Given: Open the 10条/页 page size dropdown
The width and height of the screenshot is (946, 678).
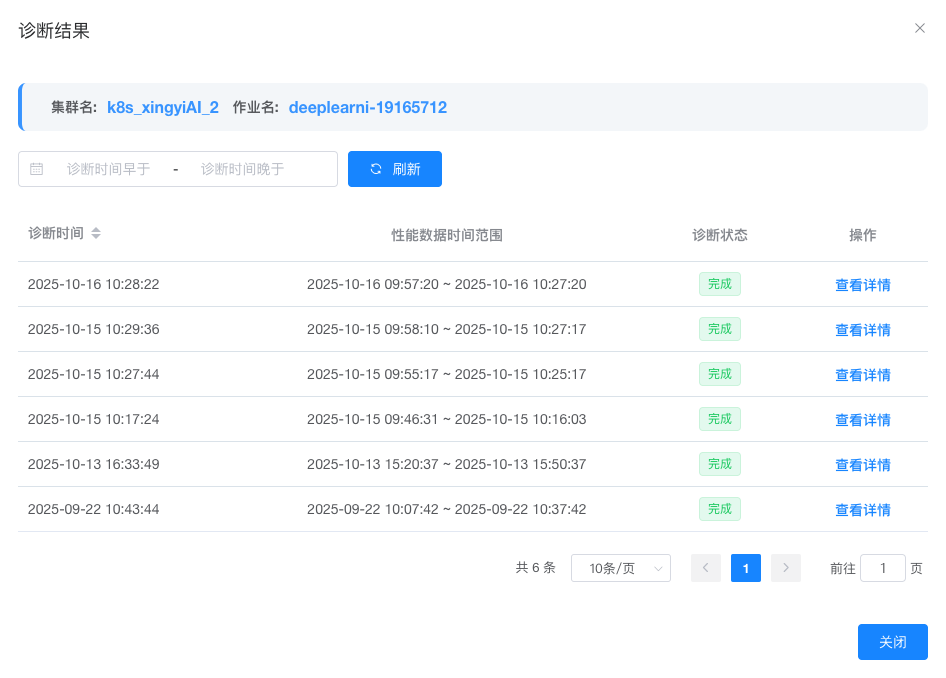Looking at the screenshot, I should (x=620, y=568).
